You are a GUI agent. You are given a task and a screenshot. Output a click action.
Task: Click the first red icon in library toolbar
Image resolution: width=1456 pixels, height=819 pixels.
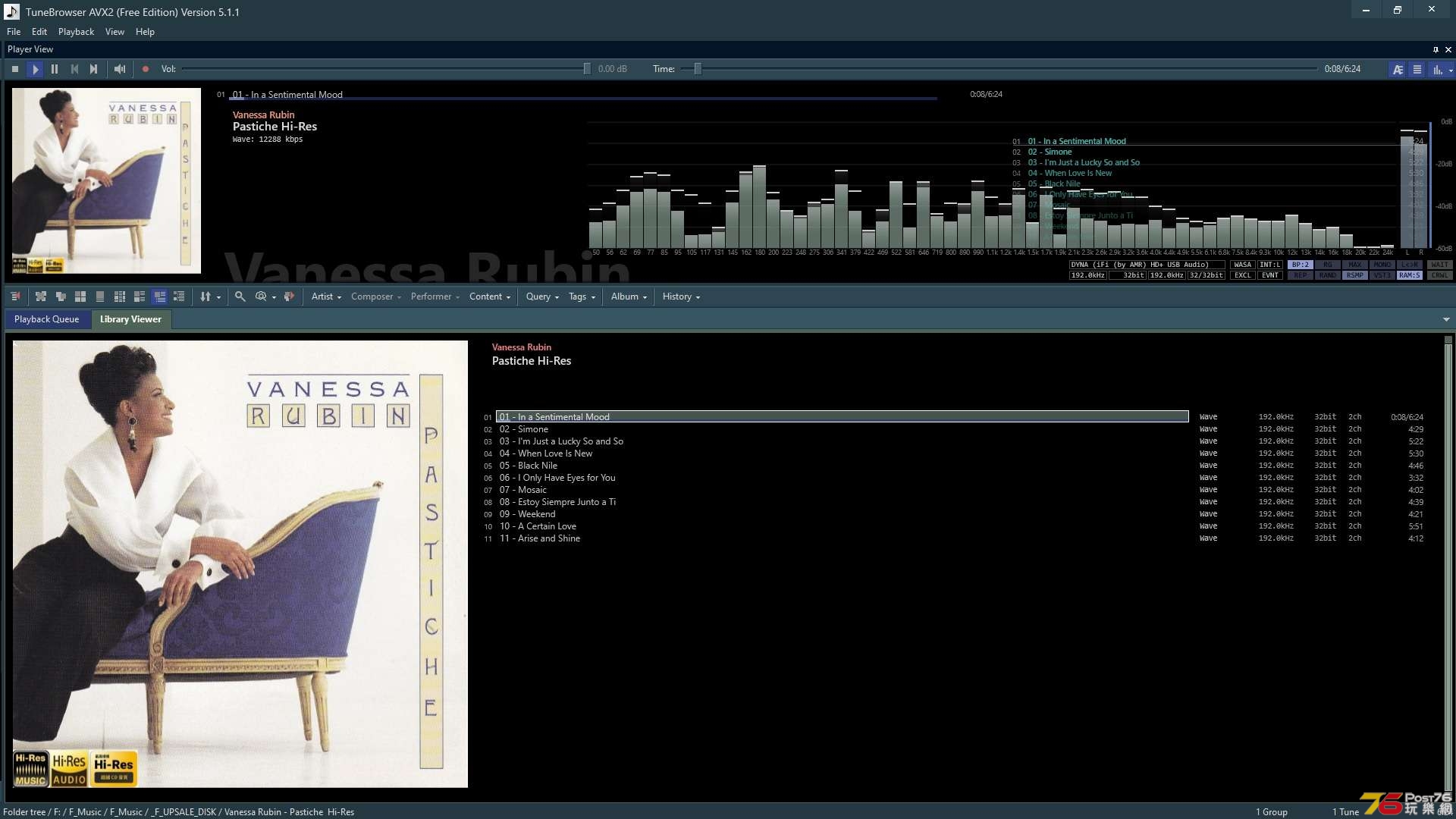tap(15, 297)
